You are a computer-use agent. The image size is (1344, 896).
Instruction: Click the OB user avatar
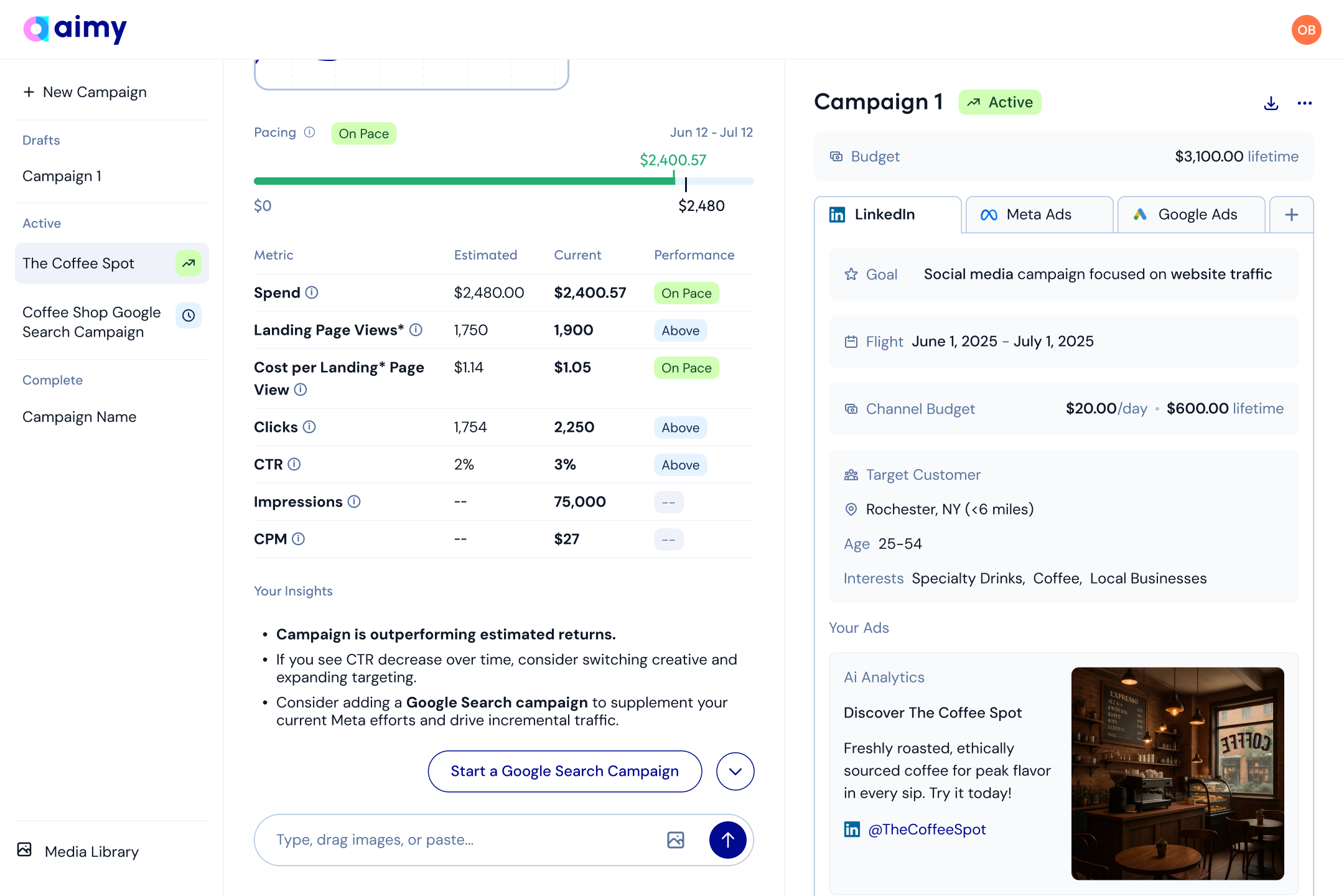[x=1306, y=30]
